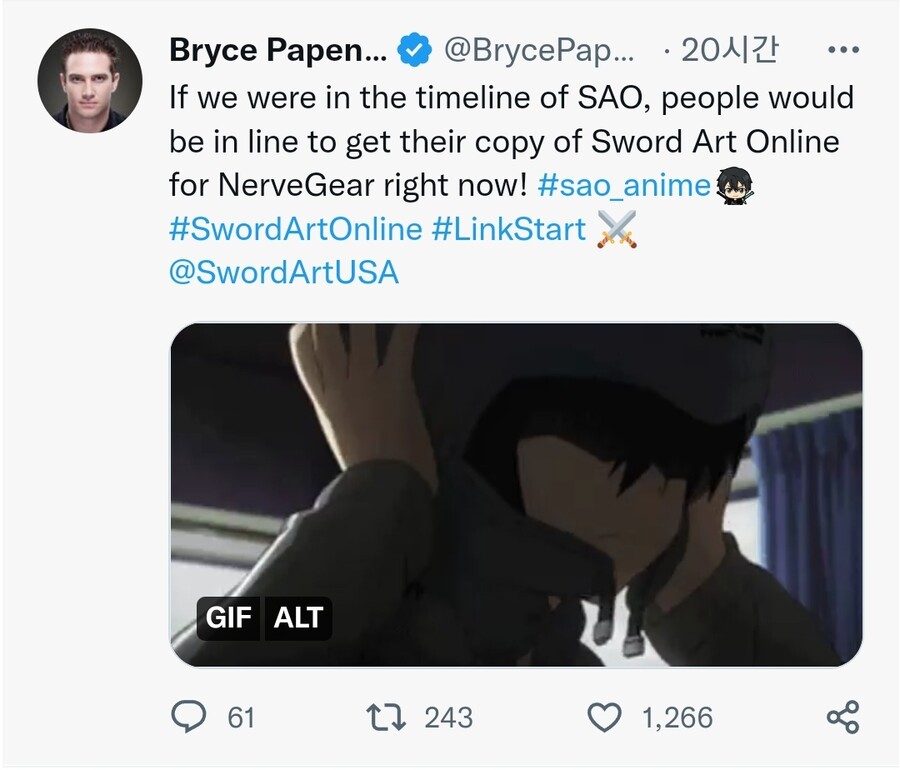The width and height of the screenshot is (900, 770).
Task: Visit the @SwordArtUSA mention
Action: pos(284,272)
